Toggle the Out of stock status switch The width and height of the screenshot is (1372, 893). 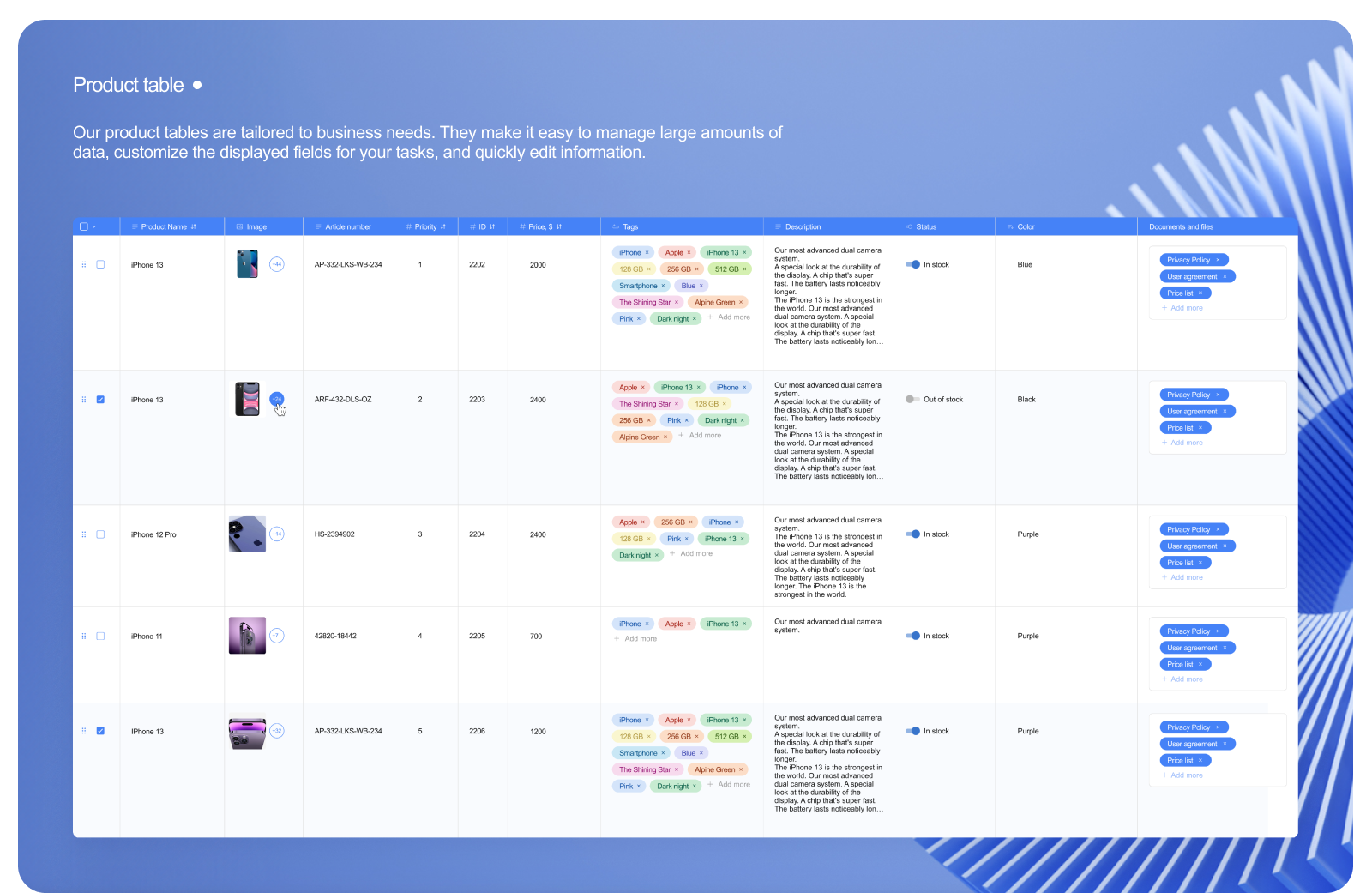click(x=911, y=399)
